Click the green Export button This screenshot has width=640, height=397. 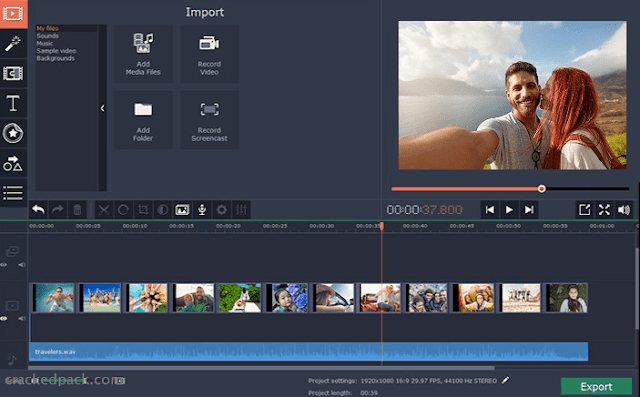tap(596, 386)
